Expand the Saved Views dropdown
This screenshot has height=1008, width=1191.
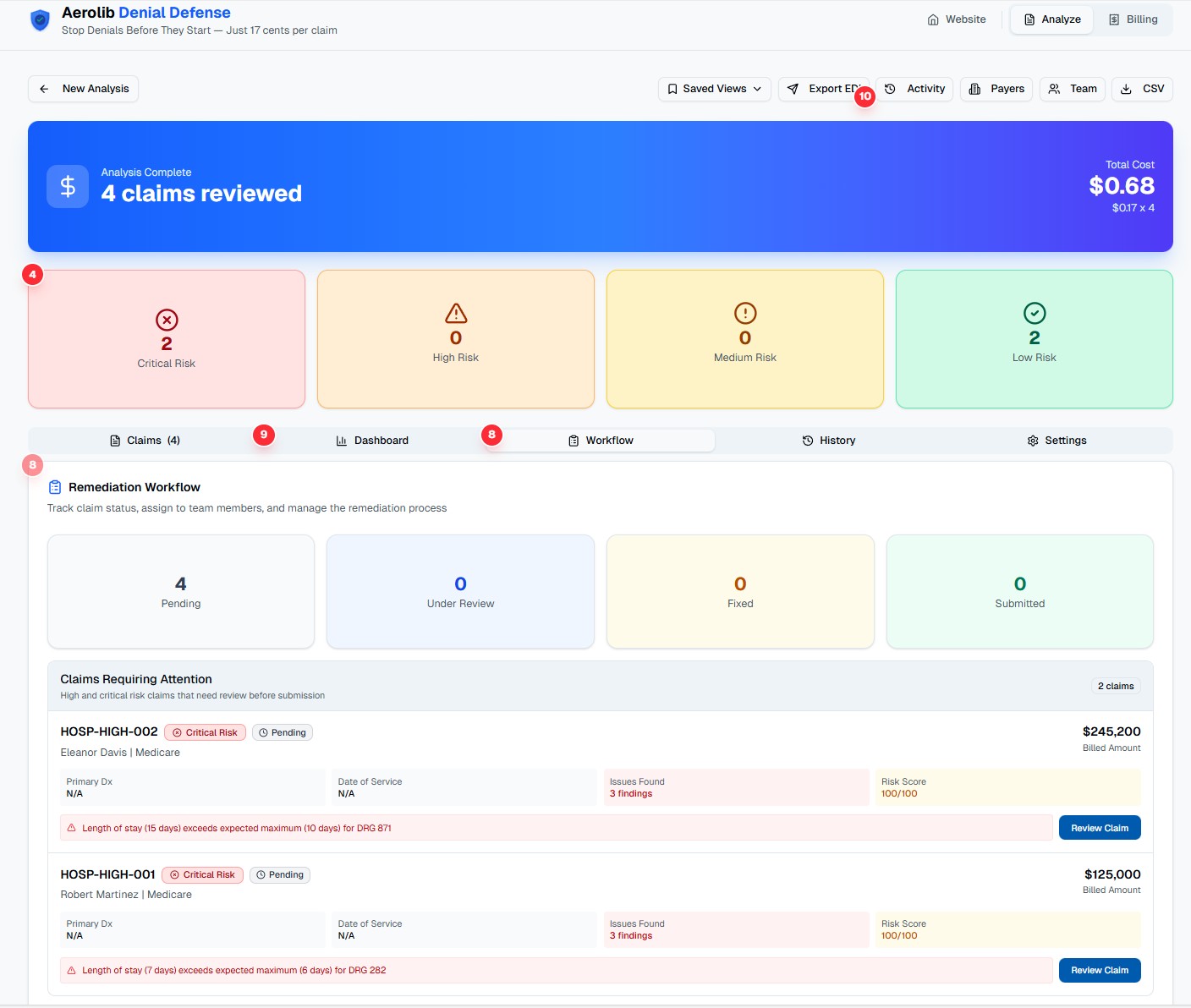(x=713, y=89)
